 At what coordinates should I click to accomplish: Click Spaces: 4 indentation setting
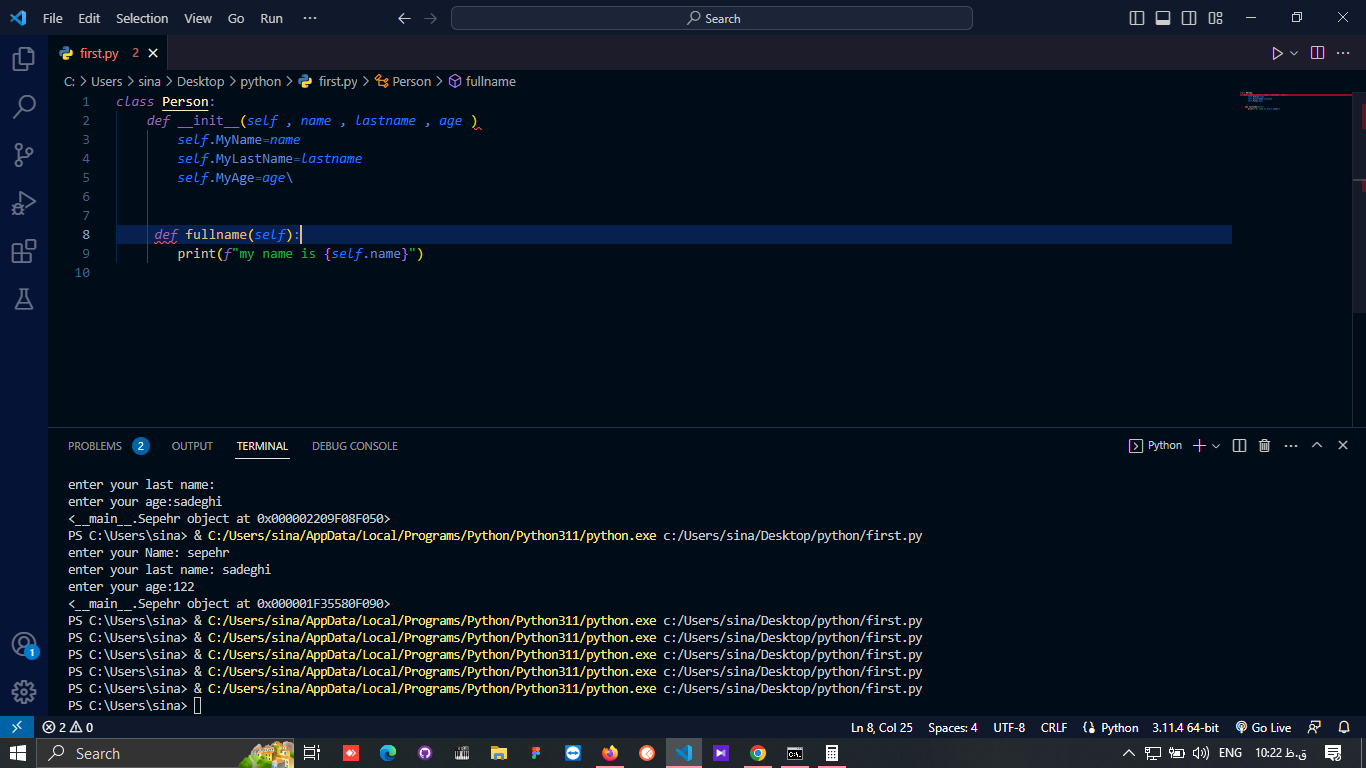coord(952,728)
